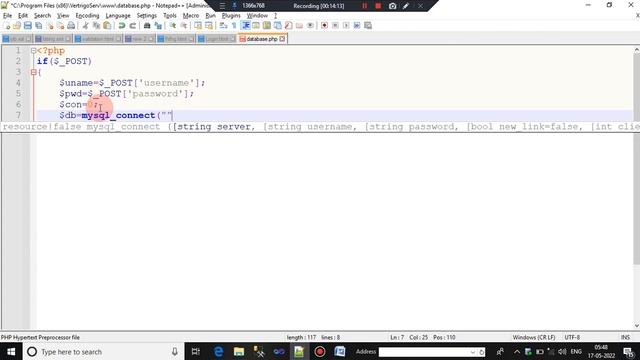Click Save recorded macro icon
Image resolution: width=640 pixels, height=360 pixels.
(x=367, y=25)
